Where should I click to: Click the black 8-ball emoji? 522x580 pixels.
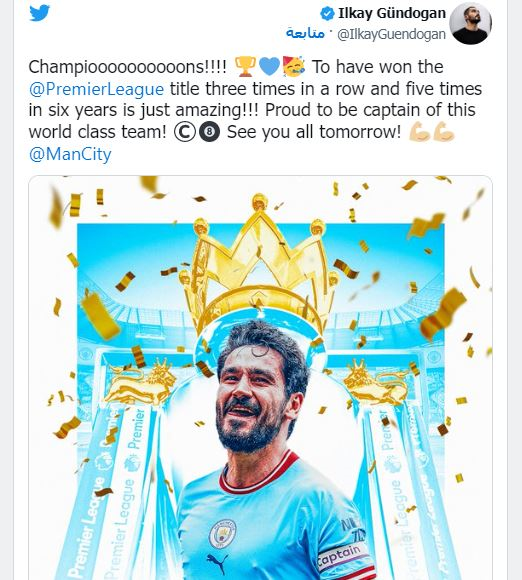point(209,132)
